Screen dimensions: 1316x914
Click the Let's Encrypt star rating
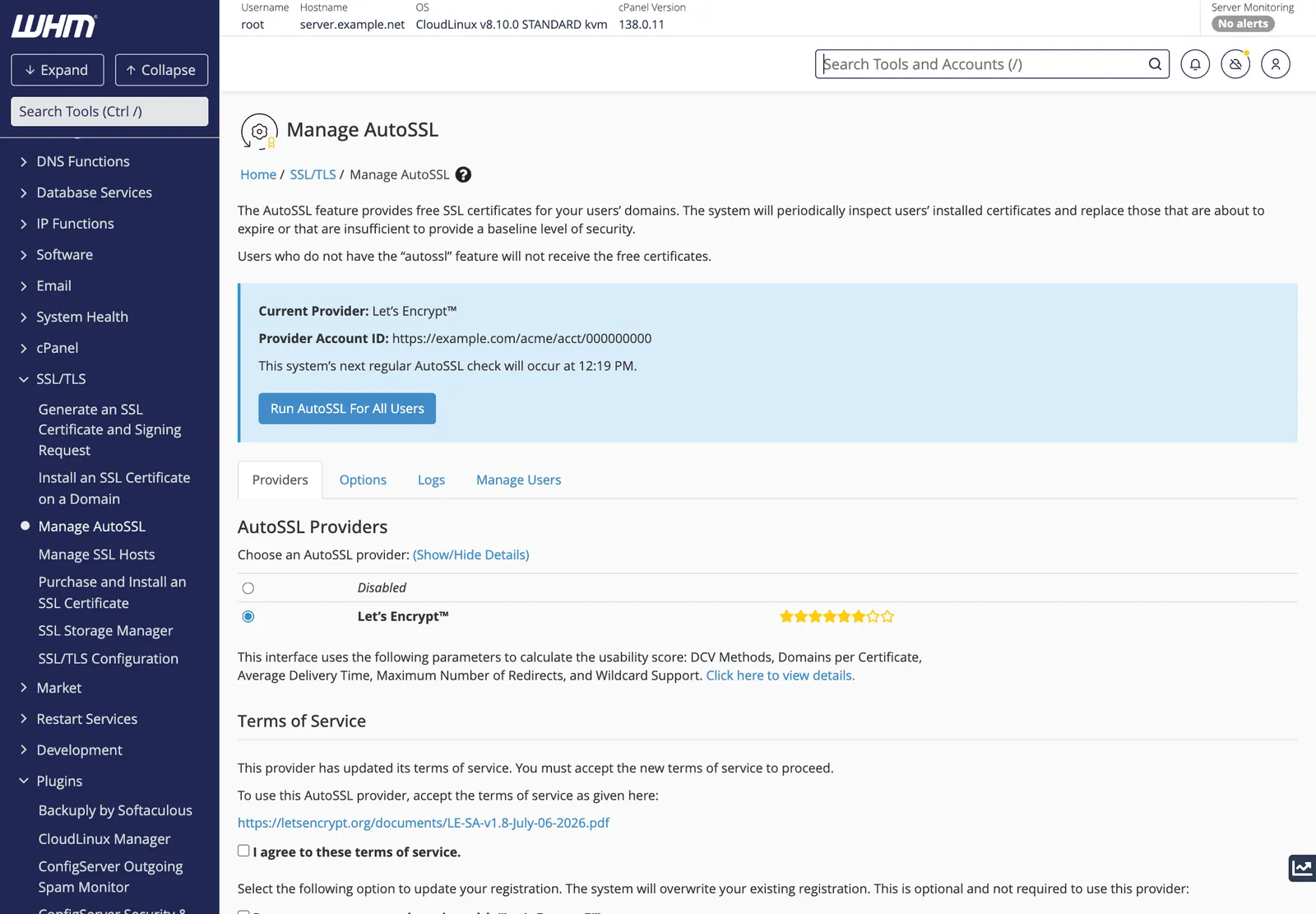pos(836,616)
